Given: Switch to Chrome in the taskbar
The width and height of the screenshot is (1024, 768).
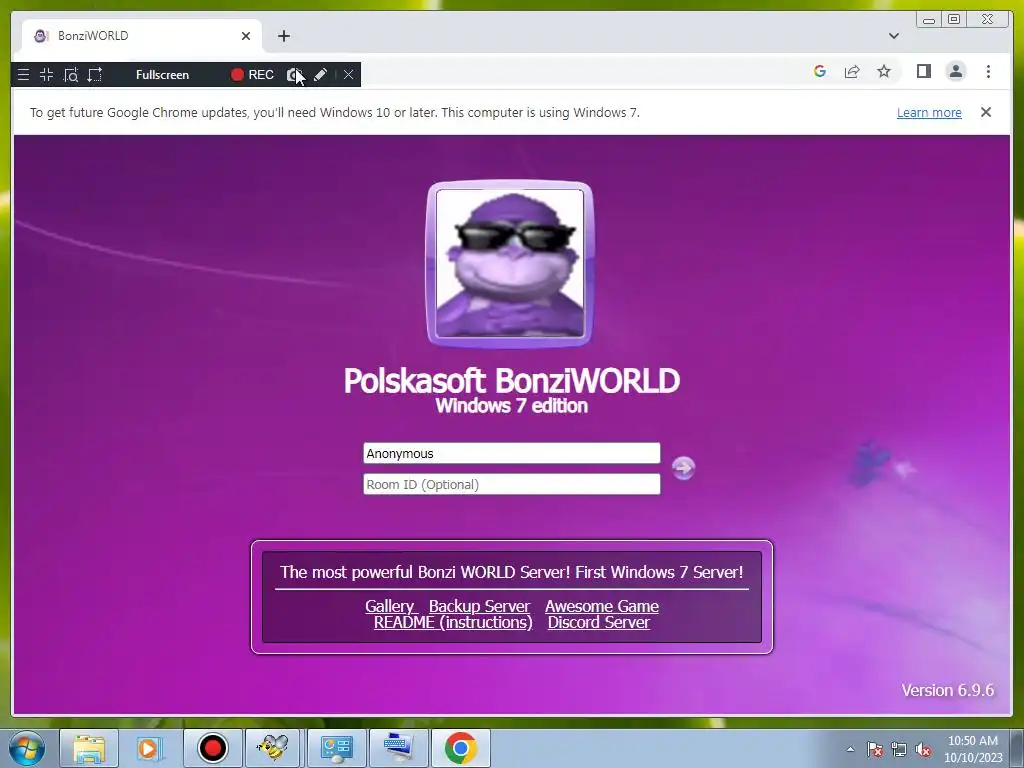Looking at the screenshot, I should pos(460,748).
